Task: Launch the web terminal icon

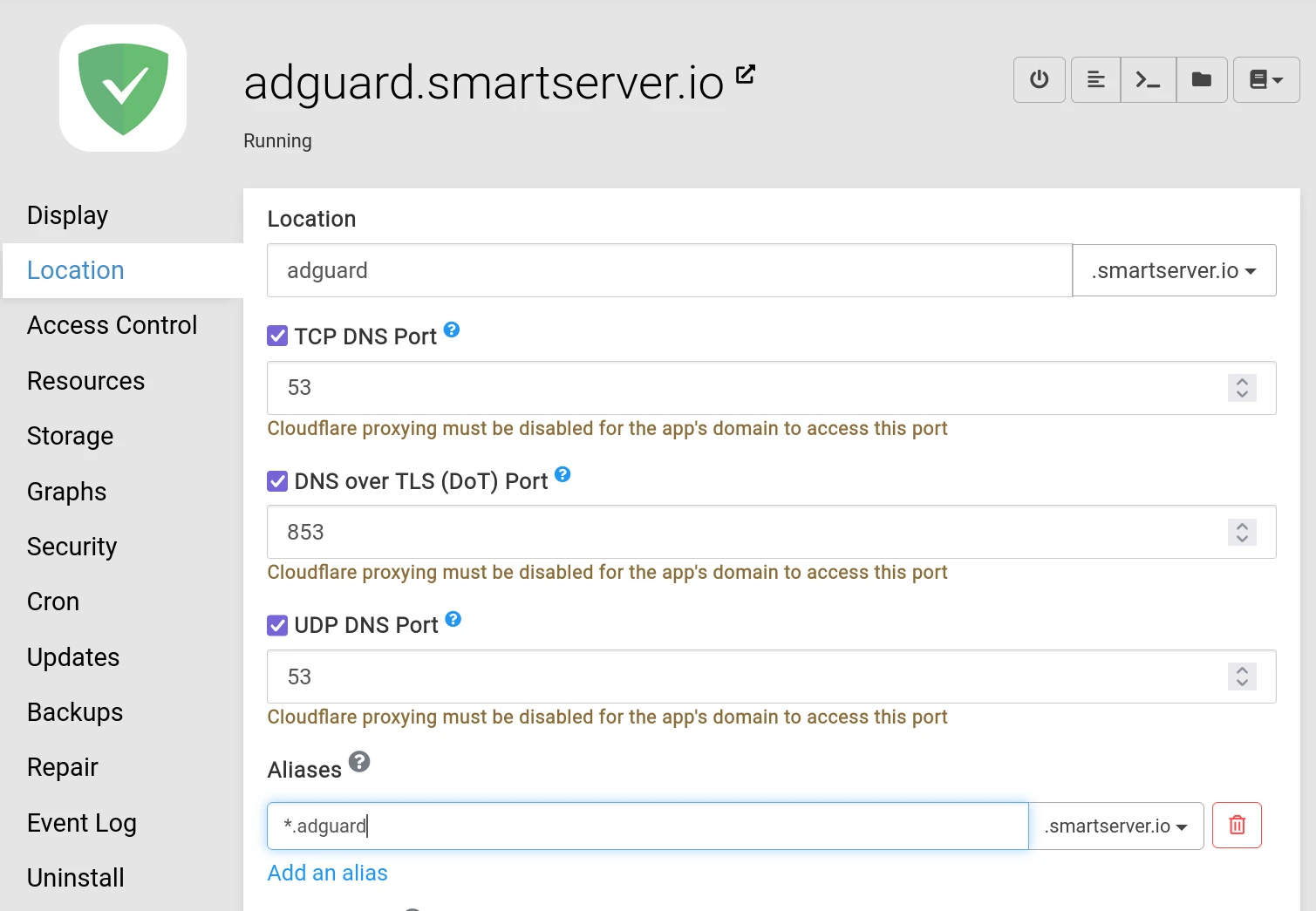Action: tap(1148, 79)
